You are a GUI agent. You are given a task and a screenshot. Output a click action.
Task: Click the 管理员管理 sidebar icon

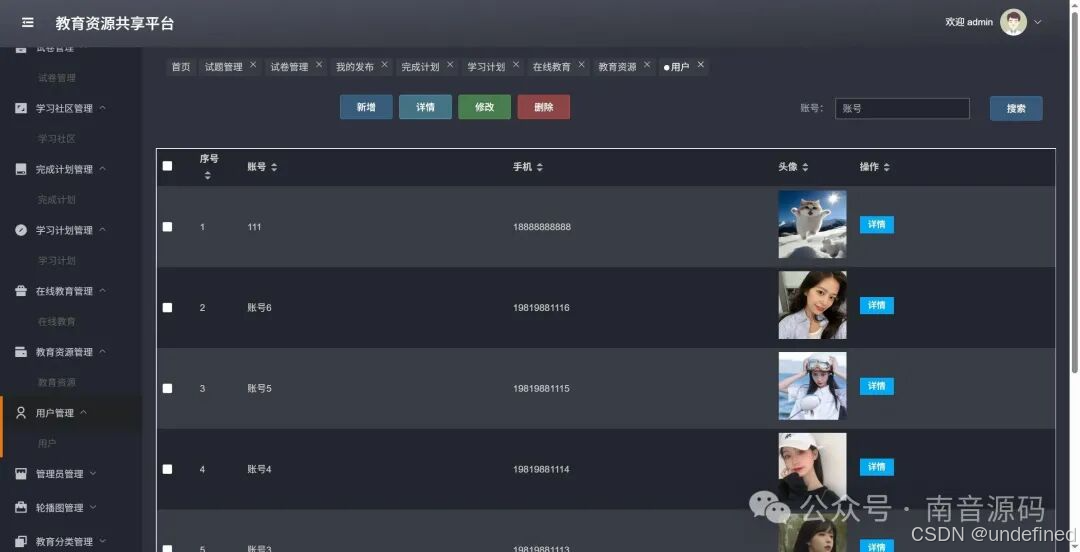[x=21, y=473]
